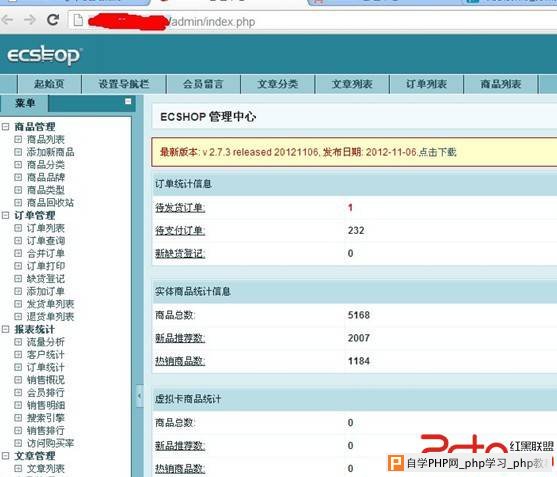Select the 菜单 sidebar tab
This screenshot has width=557, height=477.
tap(25, 103)
